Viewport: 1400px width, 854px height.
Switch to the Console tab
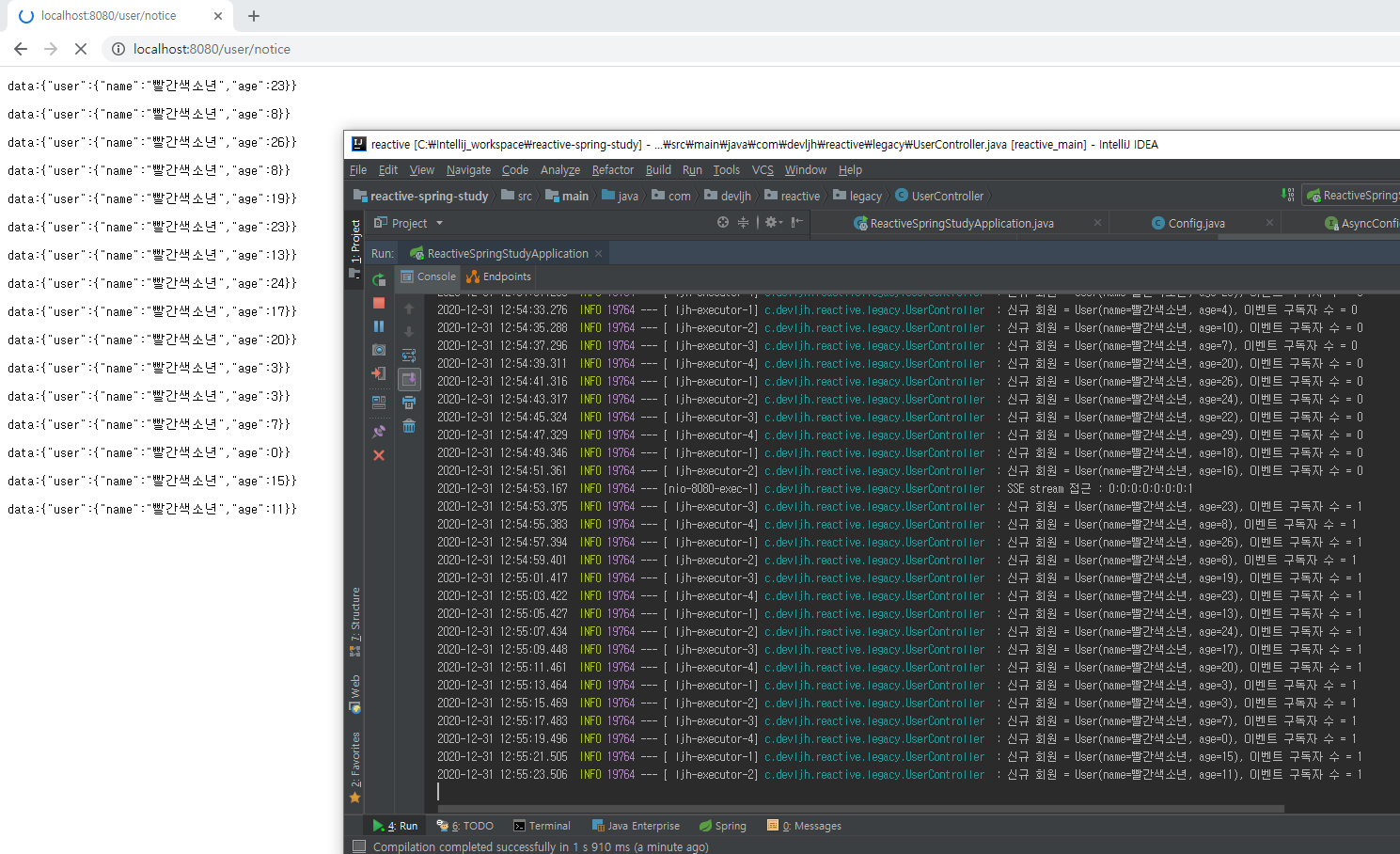pyautogui.click(x=429, y=277)
